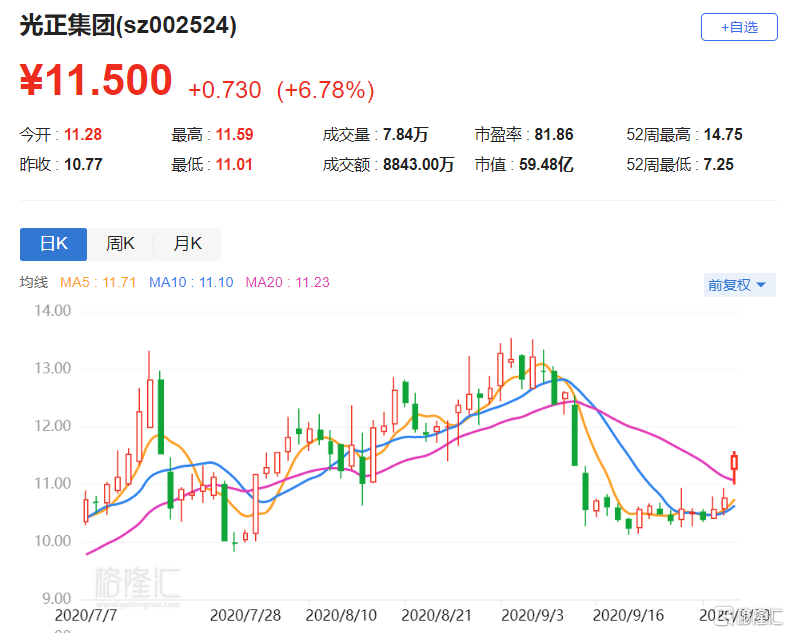Select 最低 value 11.01
This screenshot has width=789, height=633.
[x=234, y=164]
